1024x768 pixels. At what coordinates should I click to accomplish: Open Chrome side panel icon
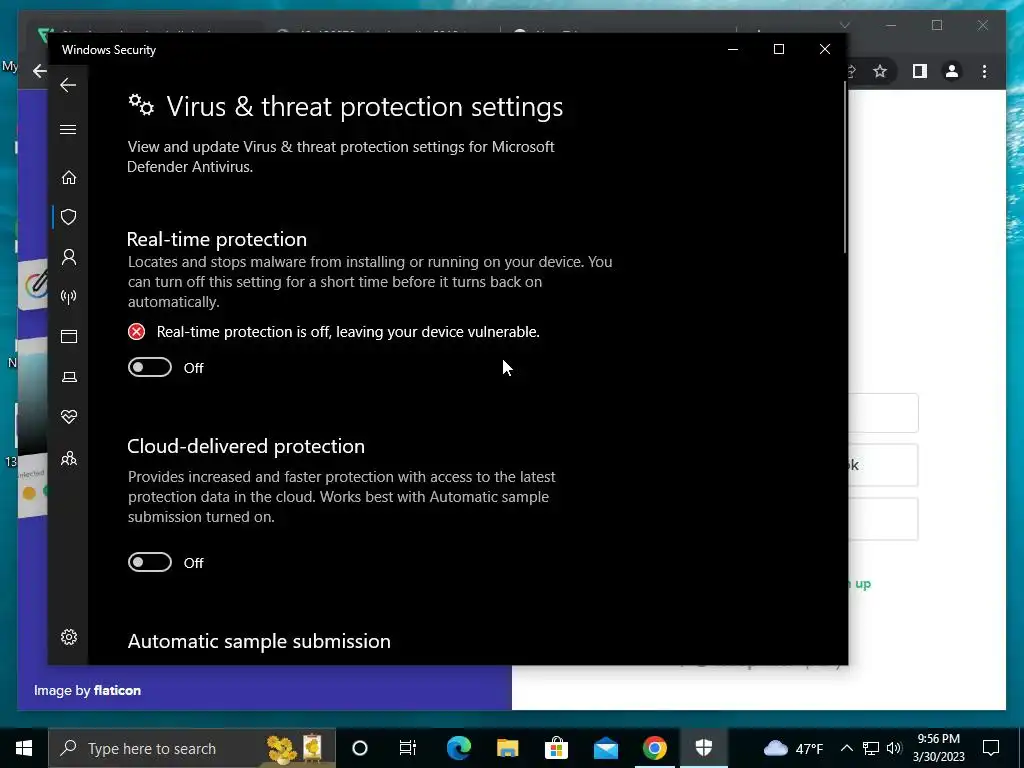[920, 71]
